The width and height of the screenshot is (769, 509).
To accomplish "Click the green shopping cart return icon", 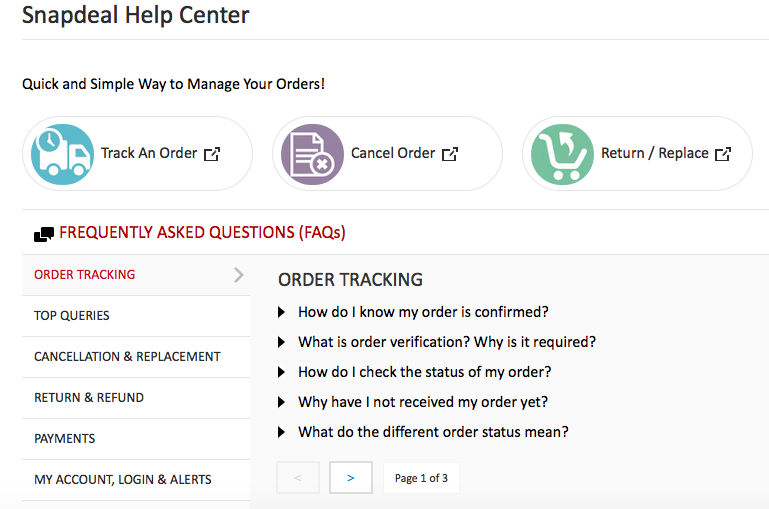I will 563,154.
